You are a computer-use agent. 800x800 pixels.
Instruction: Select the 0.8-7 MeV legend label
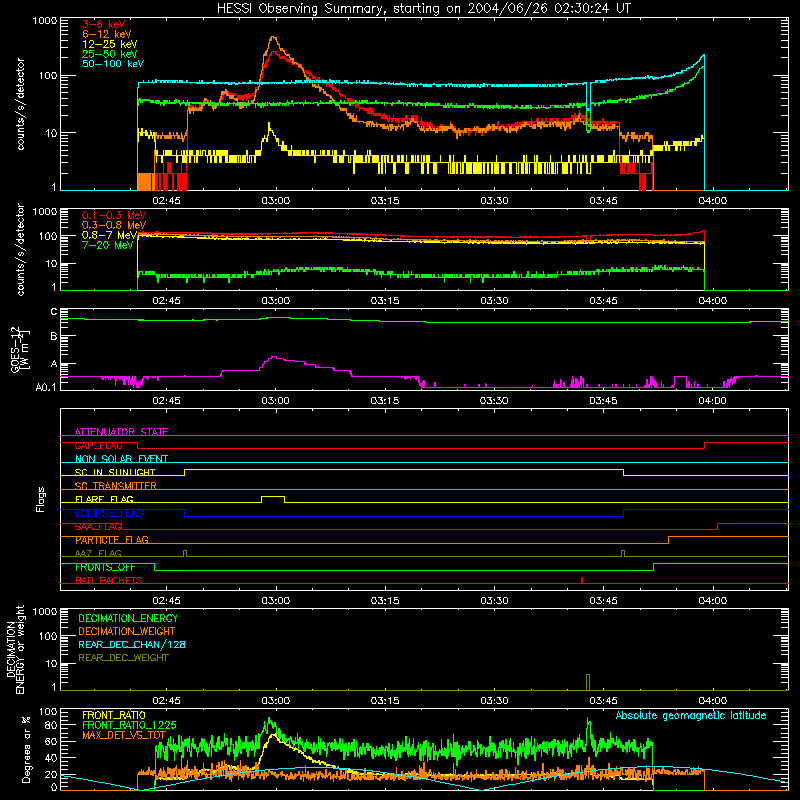110,235
